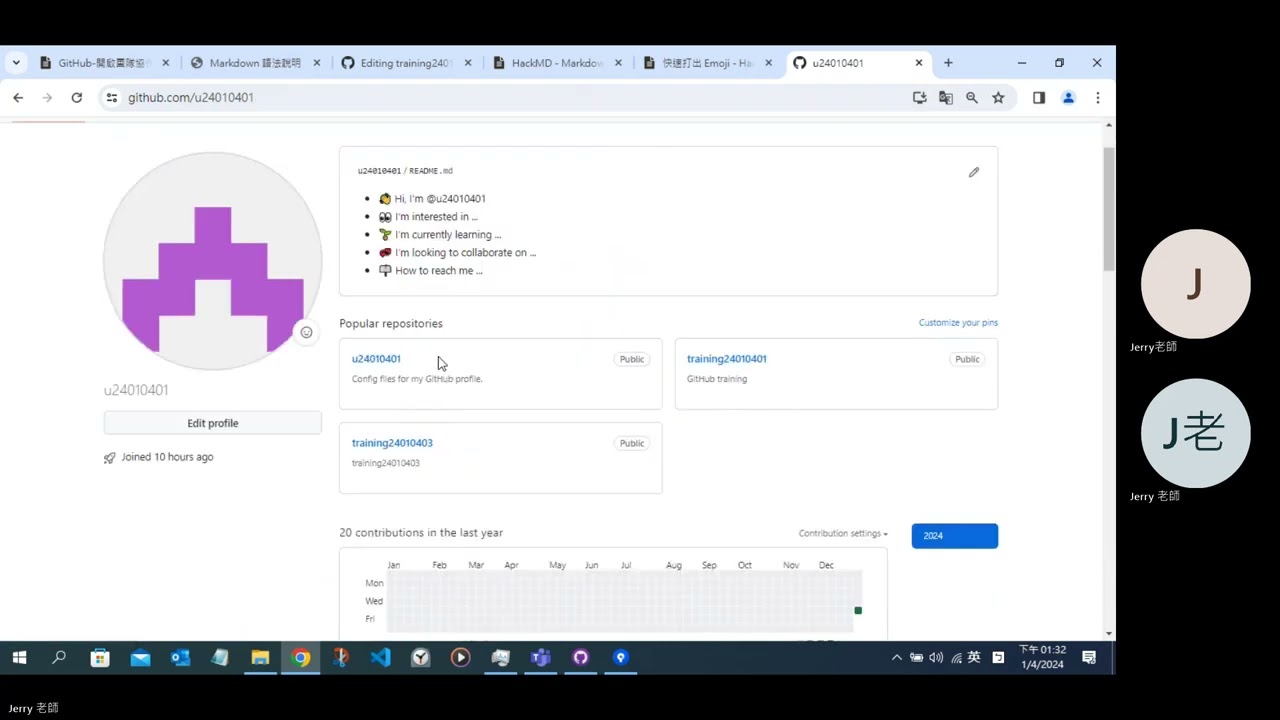Open Microsoft Teams from the taskbar
1280x720 pixels.
tap(540, 658)
